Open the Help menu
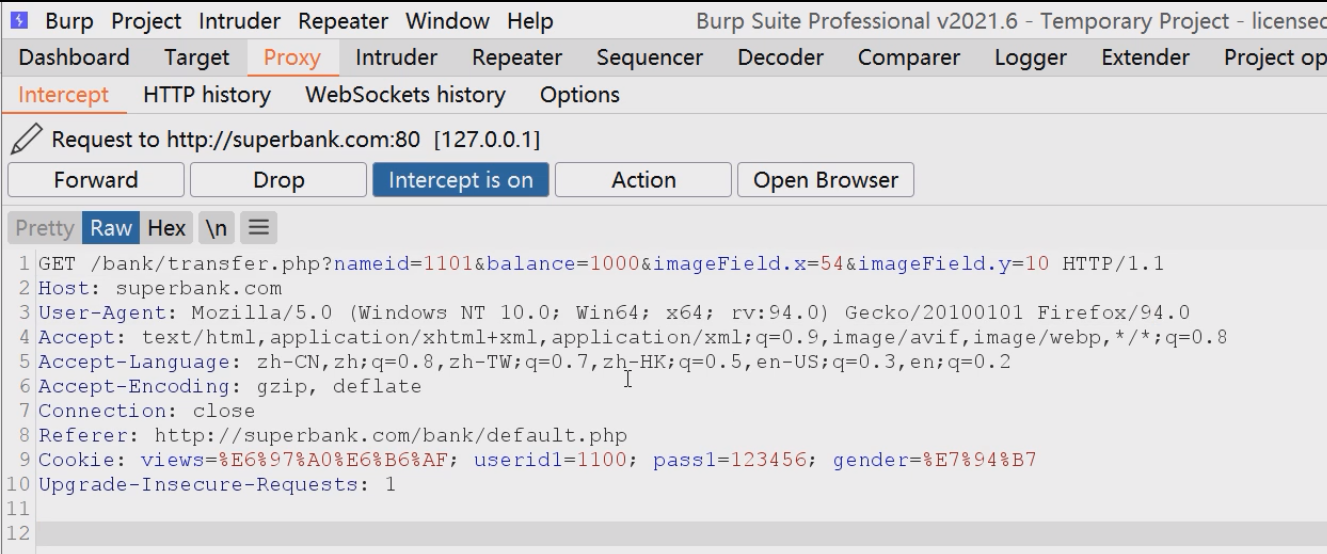The width and height of the screenshot is (1327, 554). [x=530, y=20]
